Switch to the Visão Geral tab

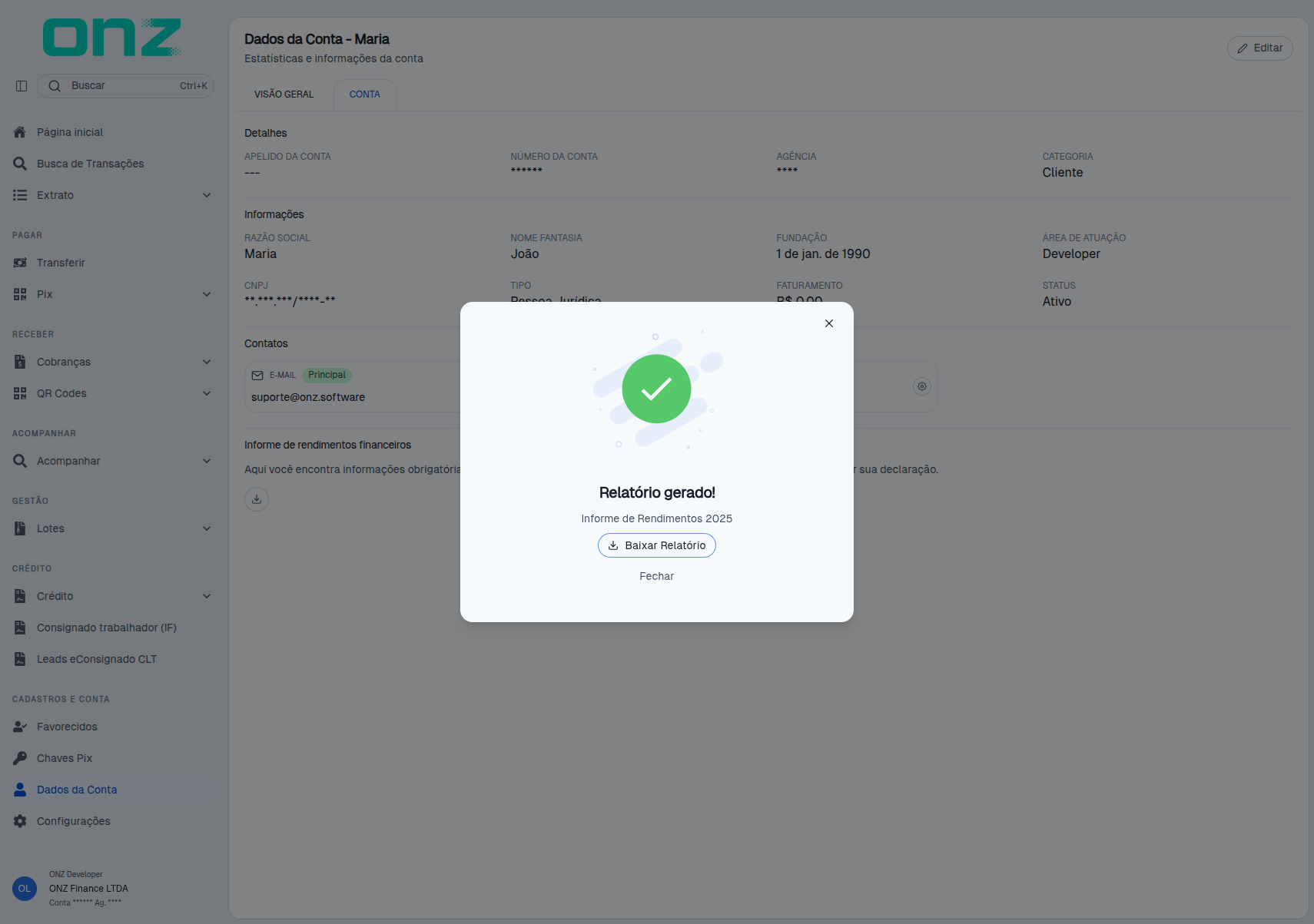[284, 94]
